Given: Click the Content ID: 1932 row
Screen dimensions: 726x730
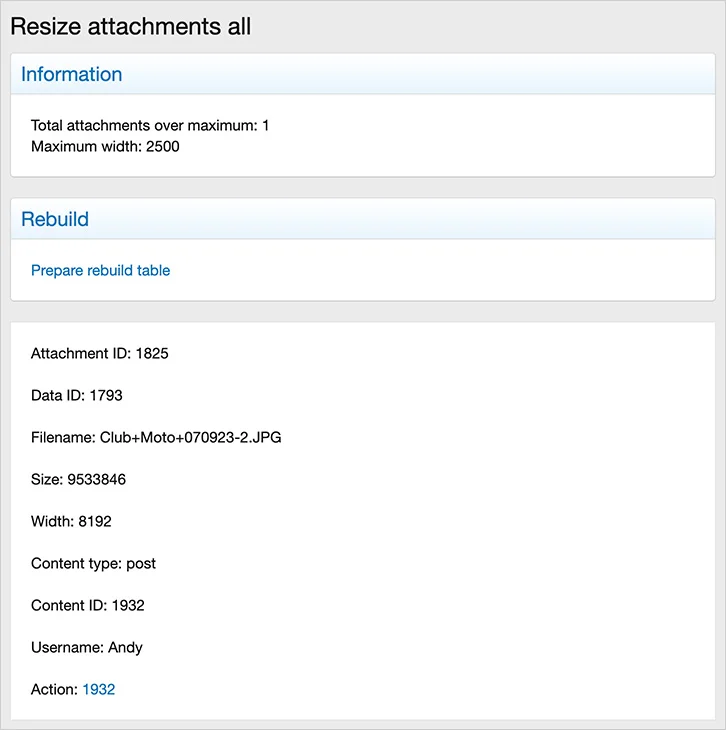Looking at the screenshot, I should point(88,605).
